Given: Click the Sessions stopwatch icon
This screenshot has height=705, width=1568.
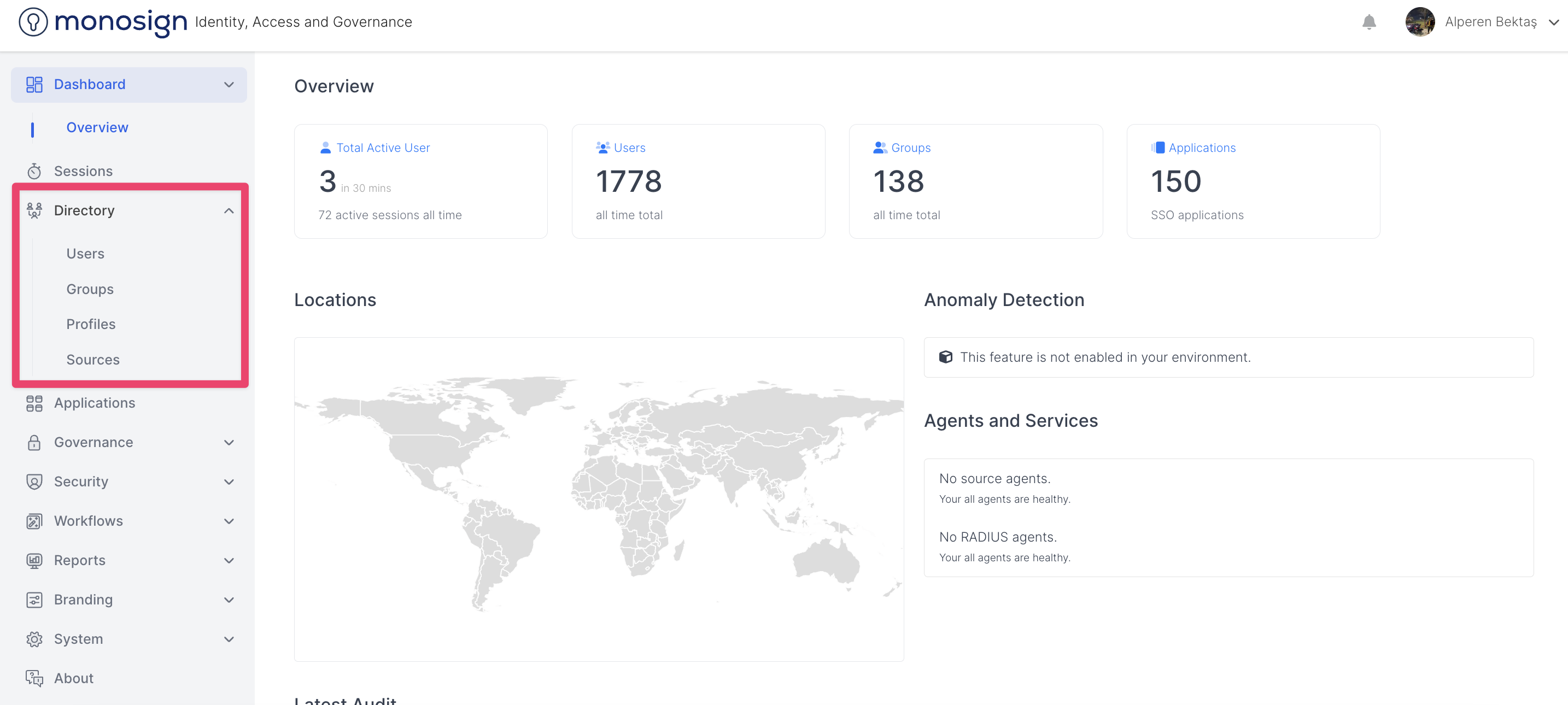Looking at the screenshot, I should [34, 172].
